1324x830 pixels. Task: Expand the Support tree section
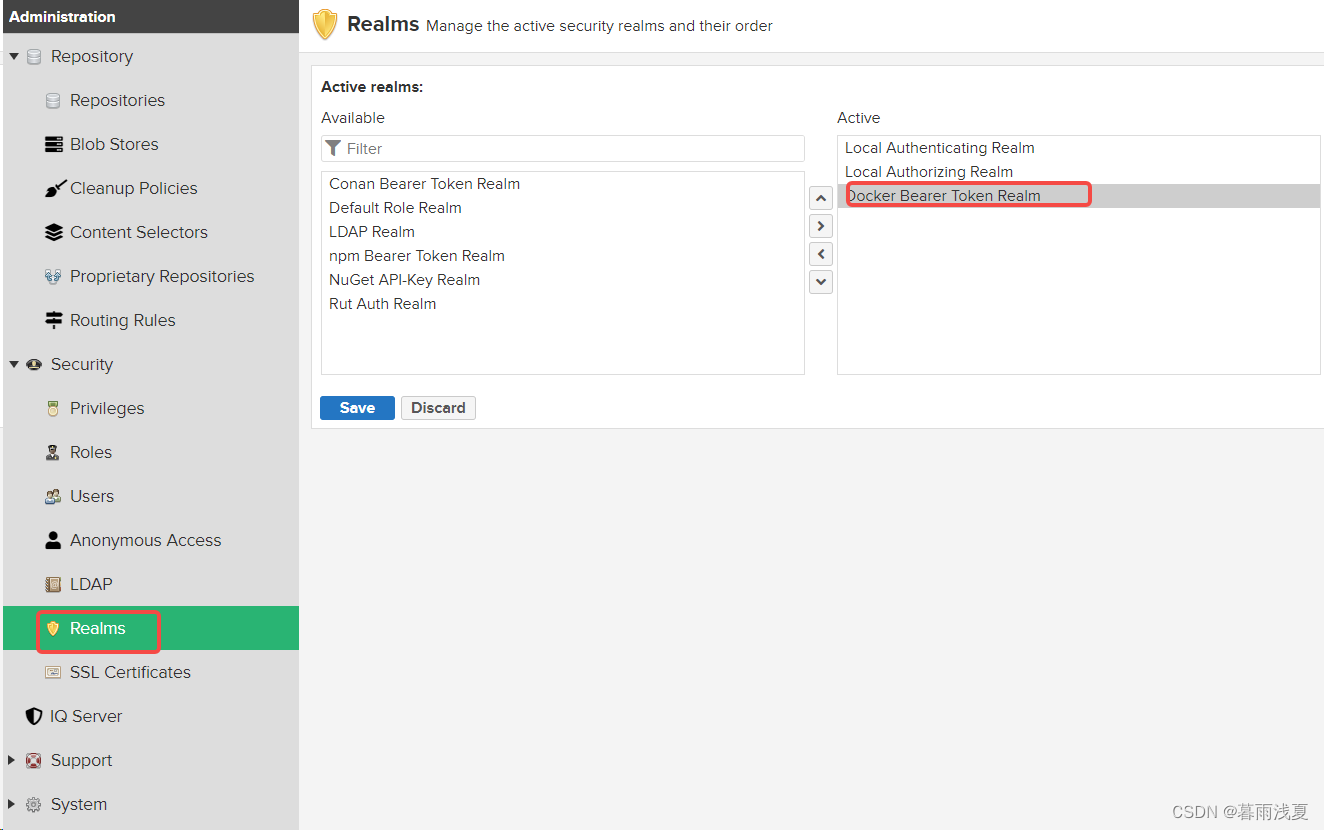pos(12,761)
